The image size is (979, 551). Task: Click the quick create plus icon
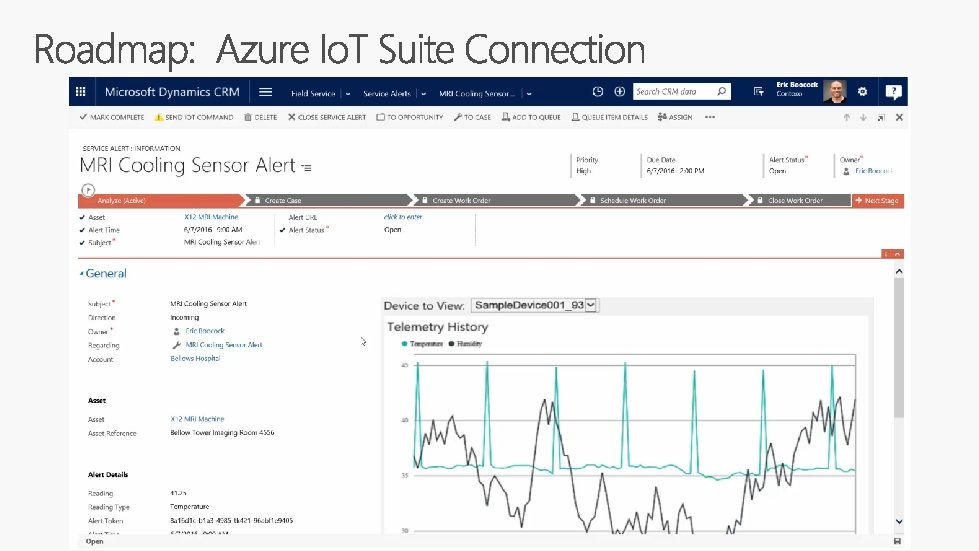pyautogui.click(x=619, y=92)
